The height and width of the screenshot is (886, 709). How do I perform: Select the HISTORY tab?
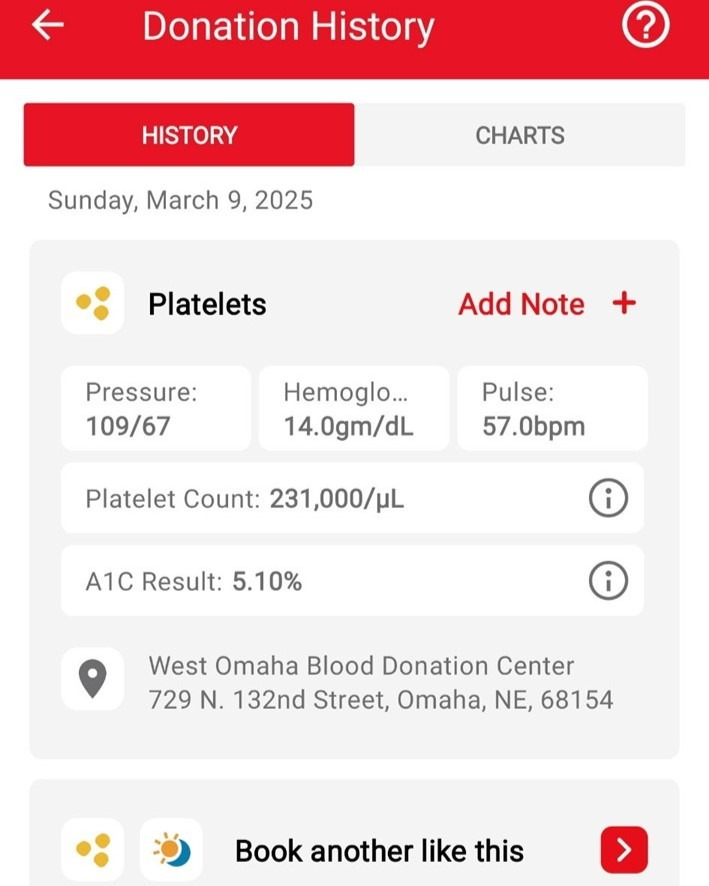click(x=189, y=135)
